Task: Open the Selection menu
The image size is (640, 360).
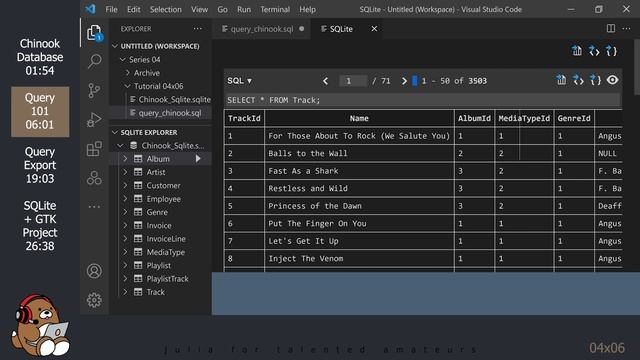Action: pyautogui.click(x=165, y=9)
